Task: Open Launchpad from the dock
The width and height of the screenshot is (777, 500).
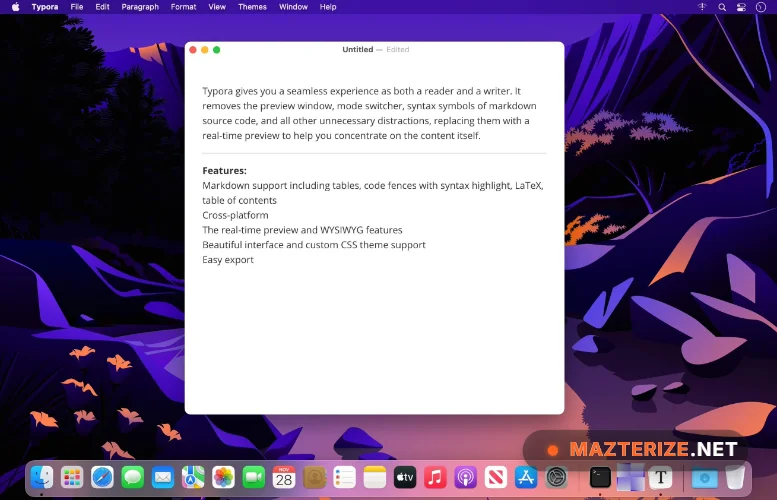Action: (72, 478)
